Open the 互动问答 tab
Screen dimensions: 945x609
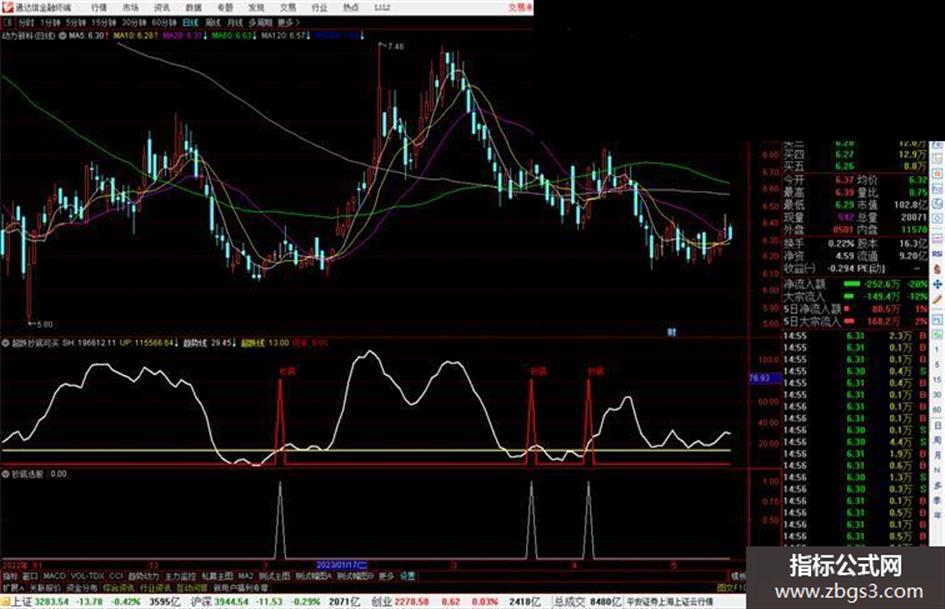192,587
